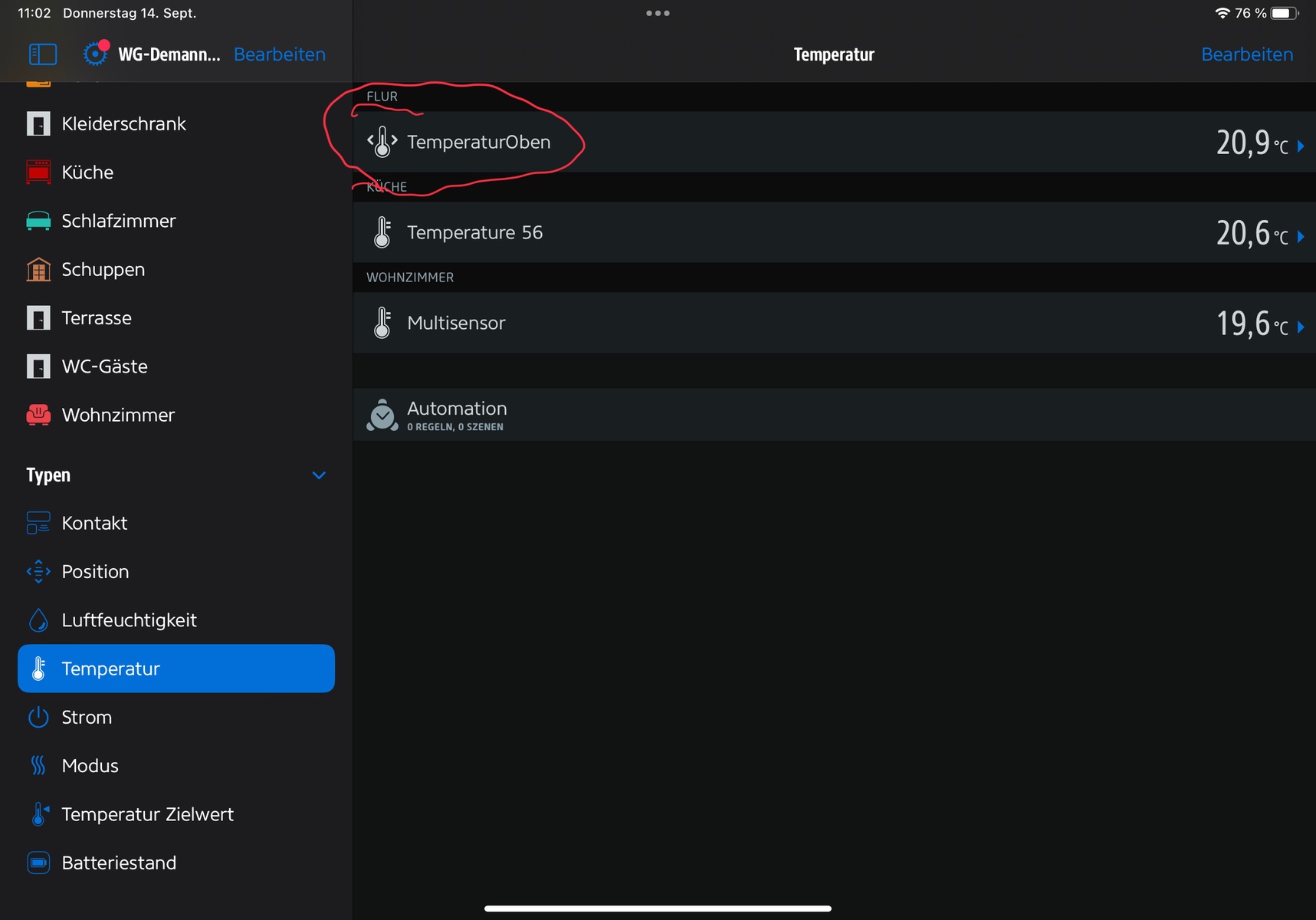
Task: Open Temperature 56 value disclosure arrow
Action: pyautogui.click(x=1300, y=236)
